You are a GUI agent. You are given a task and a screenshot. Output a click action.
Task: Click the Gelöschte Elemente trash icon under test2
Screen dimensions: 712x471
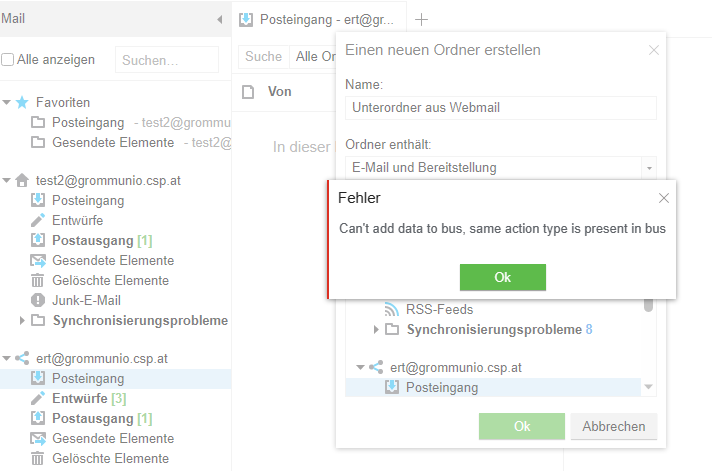[38, 280]
